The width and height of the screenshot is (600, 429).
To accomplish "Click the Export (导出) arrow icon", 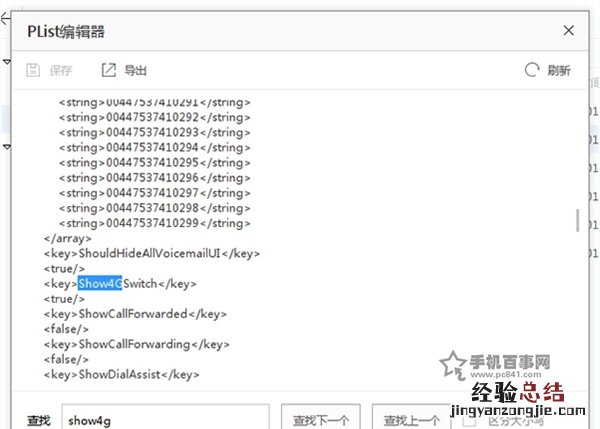I will 109,70.
